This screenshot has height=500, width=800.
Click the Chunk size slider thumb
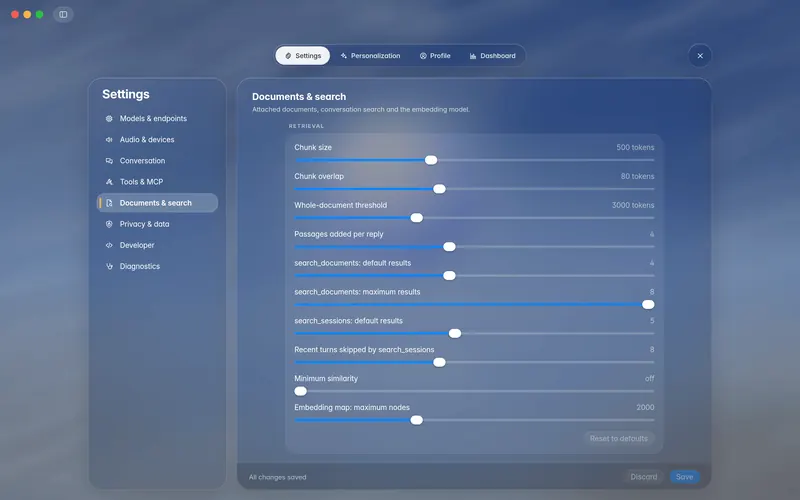point(431,160)
